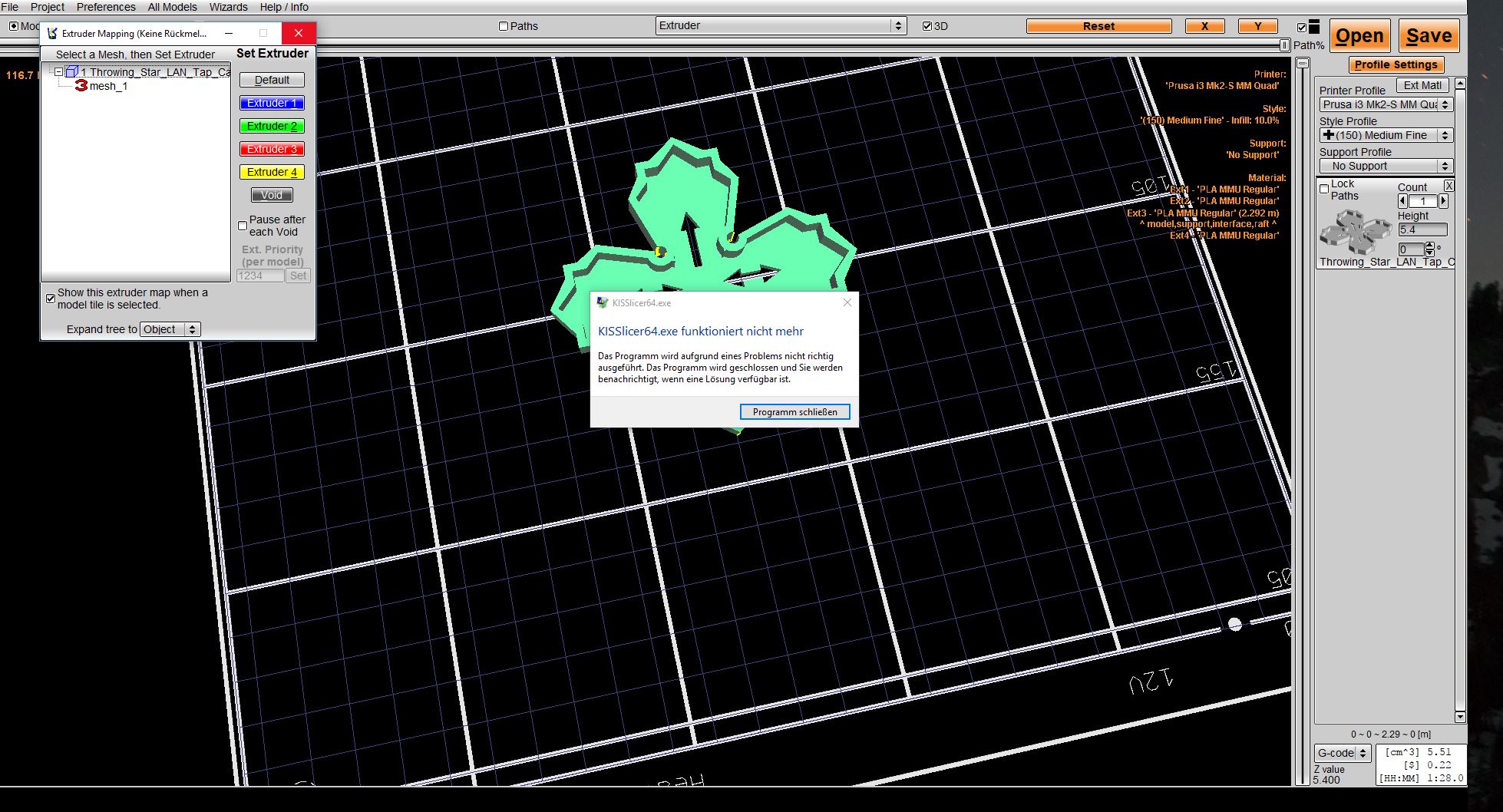
Task: Assign green Extruder 2
Action: click(272, 126)
